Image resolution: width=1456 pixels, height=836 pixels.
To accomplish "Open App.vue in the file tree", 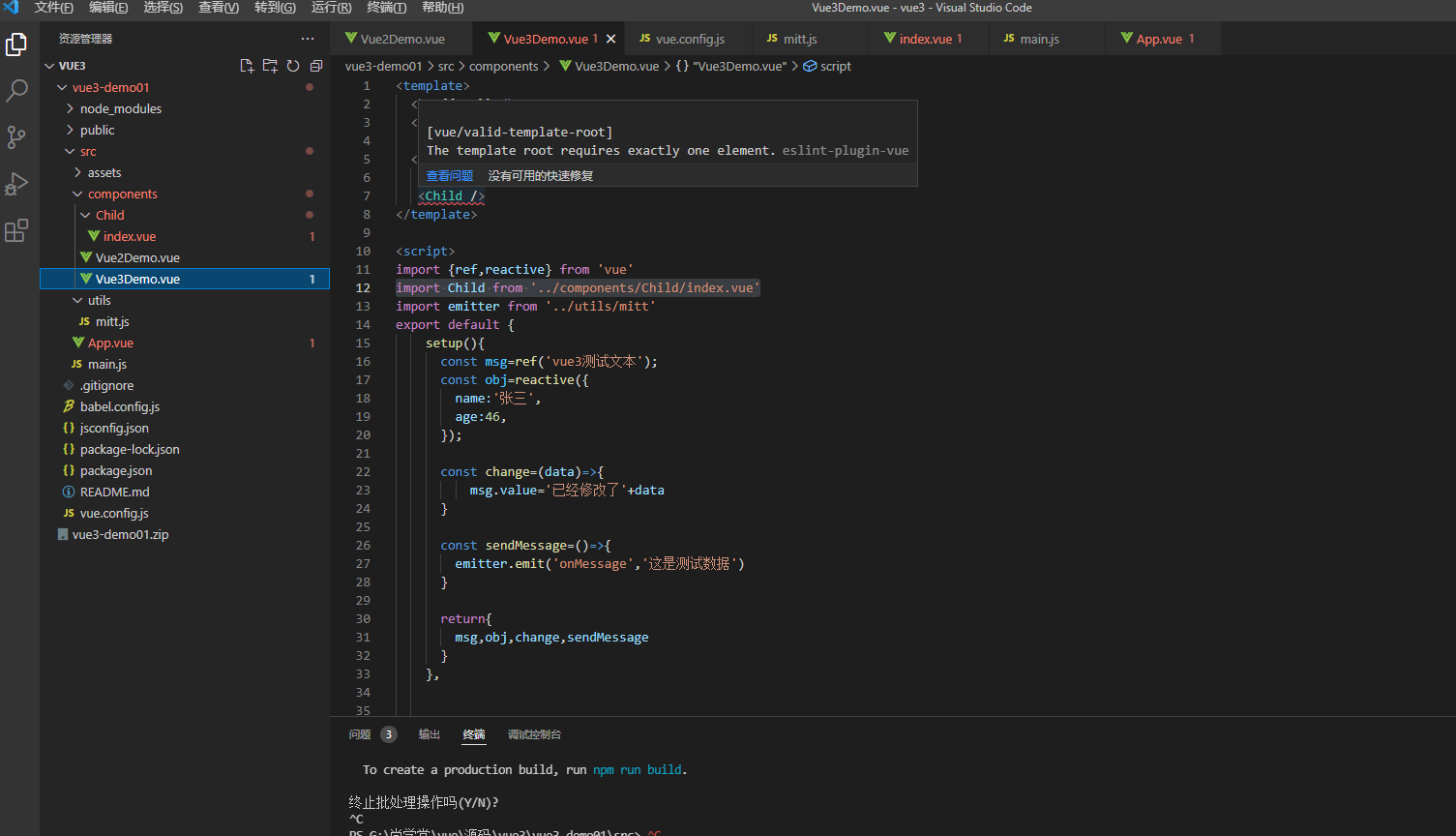I will coord(110,343).
